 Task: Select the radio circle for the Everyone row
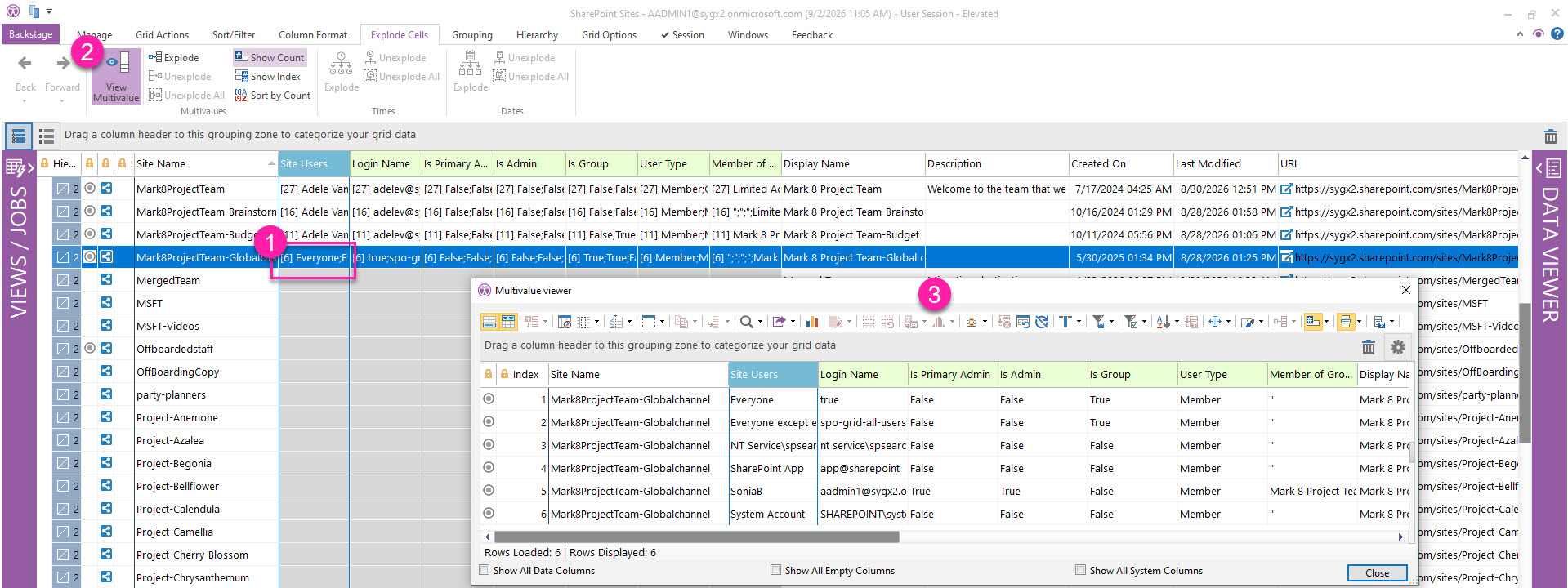[489, 399]
